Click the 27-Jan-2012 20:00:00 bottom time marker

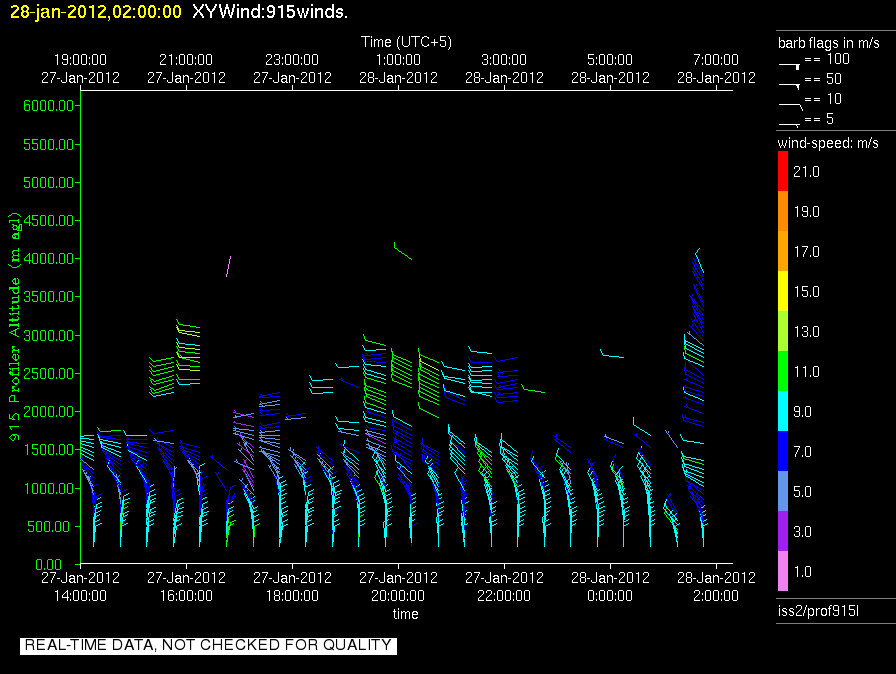[398, 586]
